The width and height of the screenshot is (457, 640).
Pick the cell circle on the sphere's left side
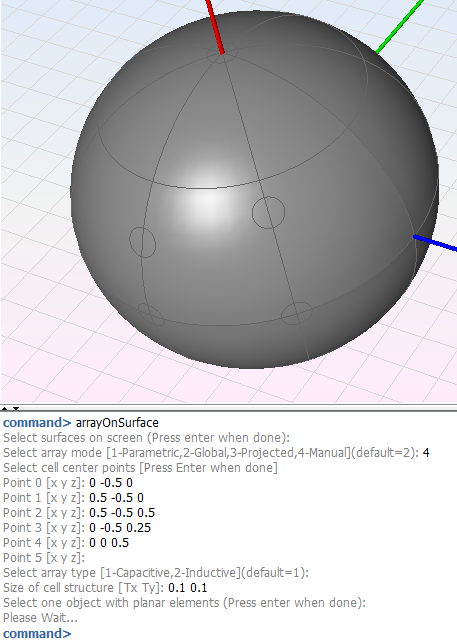pos(142,242)
